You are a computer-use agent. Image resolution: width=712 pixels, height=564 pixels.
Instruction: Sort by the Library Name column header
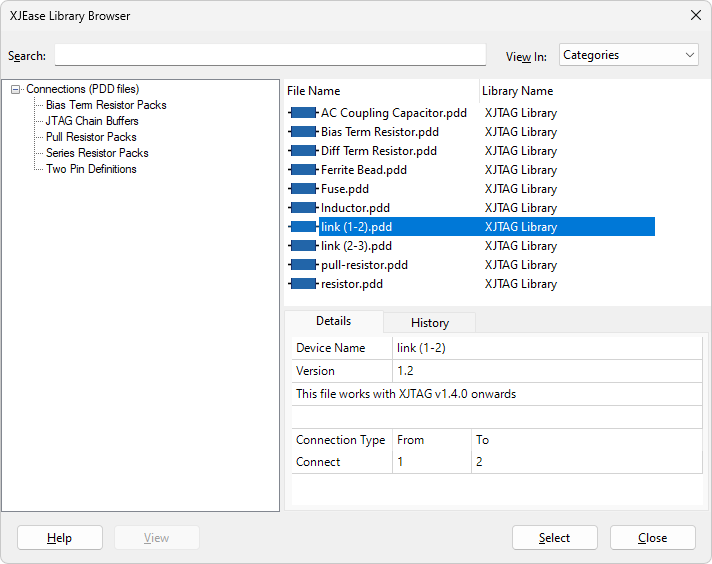517,91
